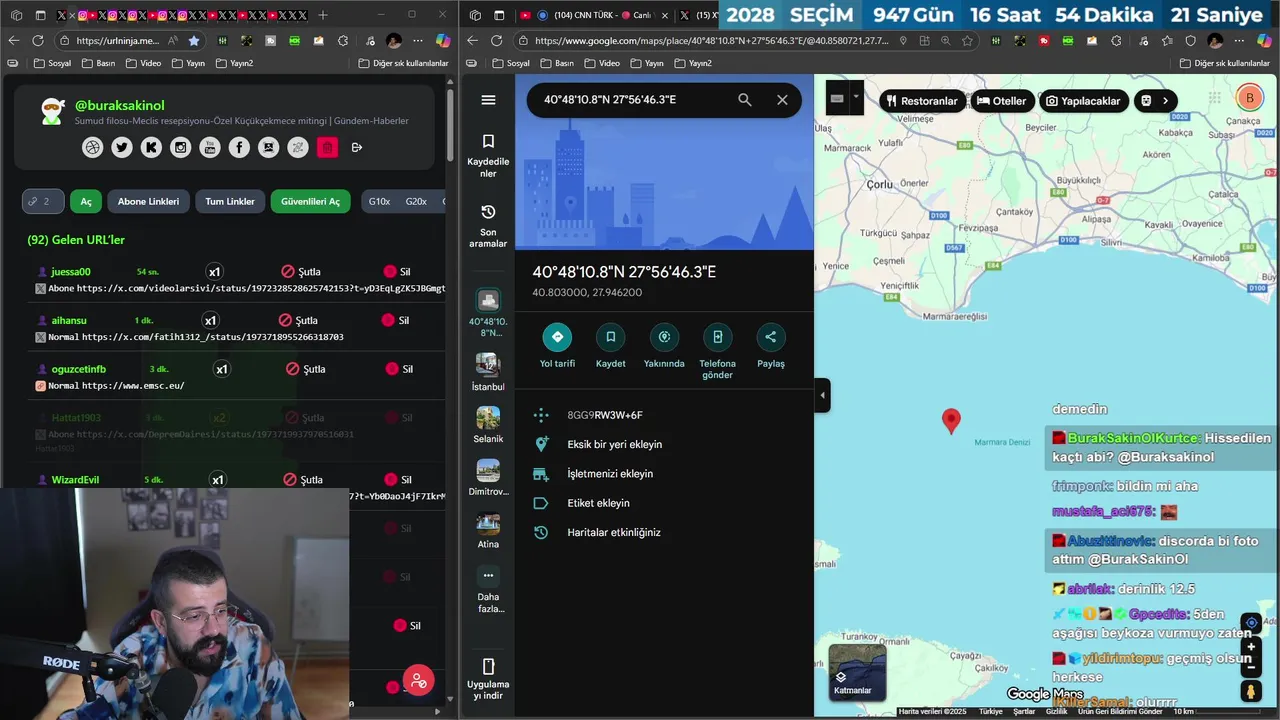Click Uygulamayı indir in Maps
Viewport: 1280px width, 720px height.
point(488,679)
